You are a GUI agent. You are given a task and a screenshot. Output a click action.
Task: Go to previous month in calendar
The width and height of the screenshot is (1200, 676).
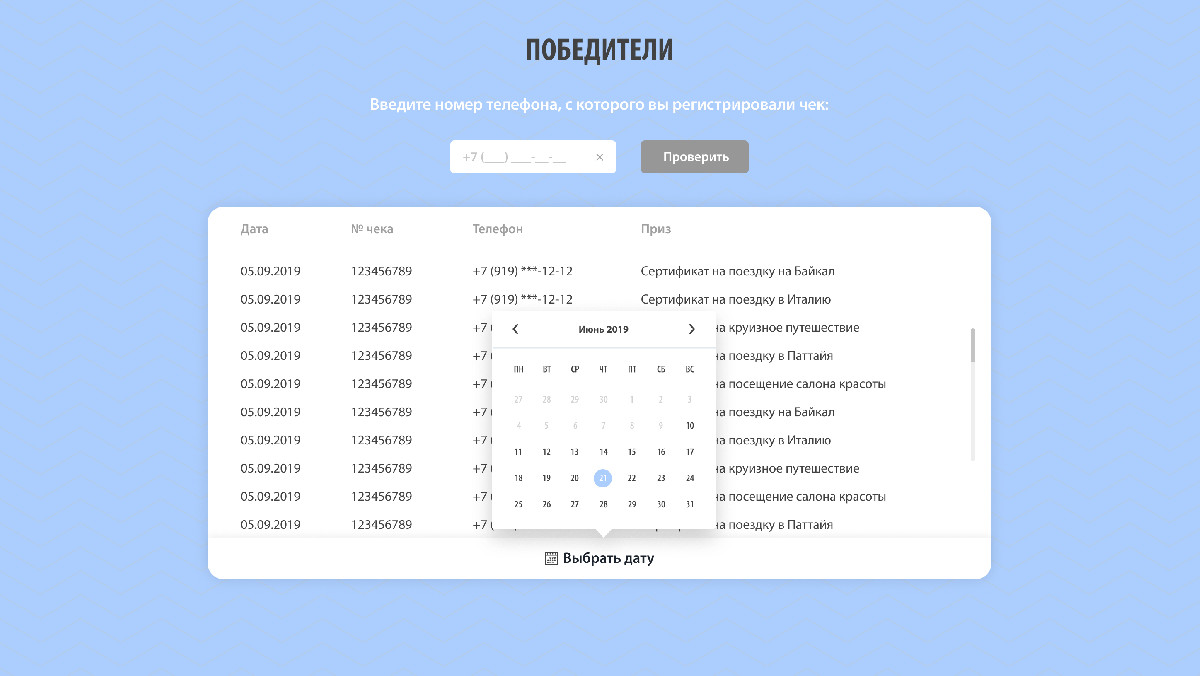point(515,329)
